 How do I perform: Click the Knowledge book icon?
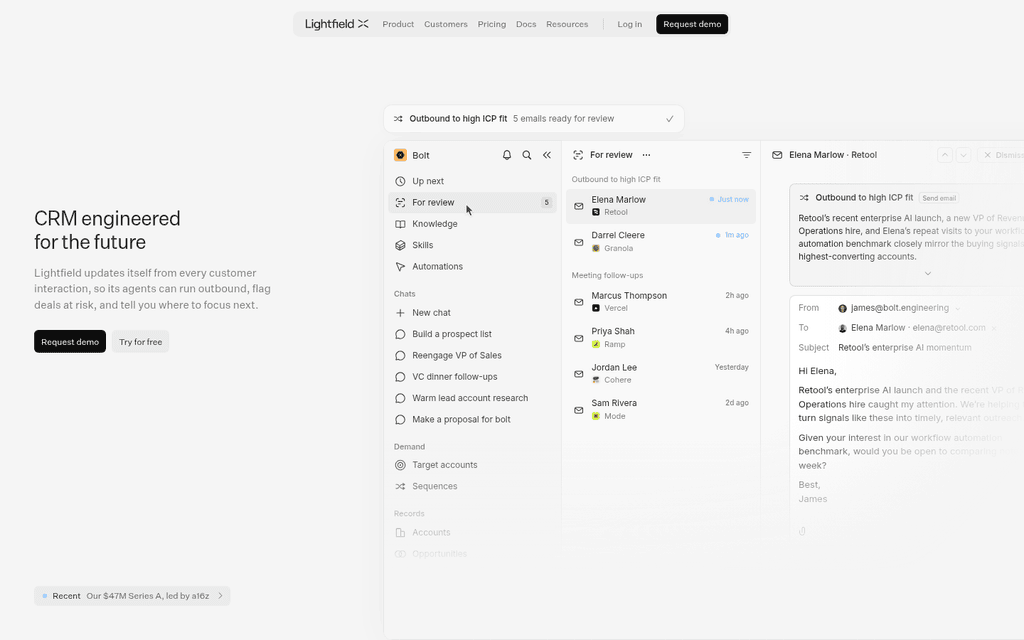point(400,224)
